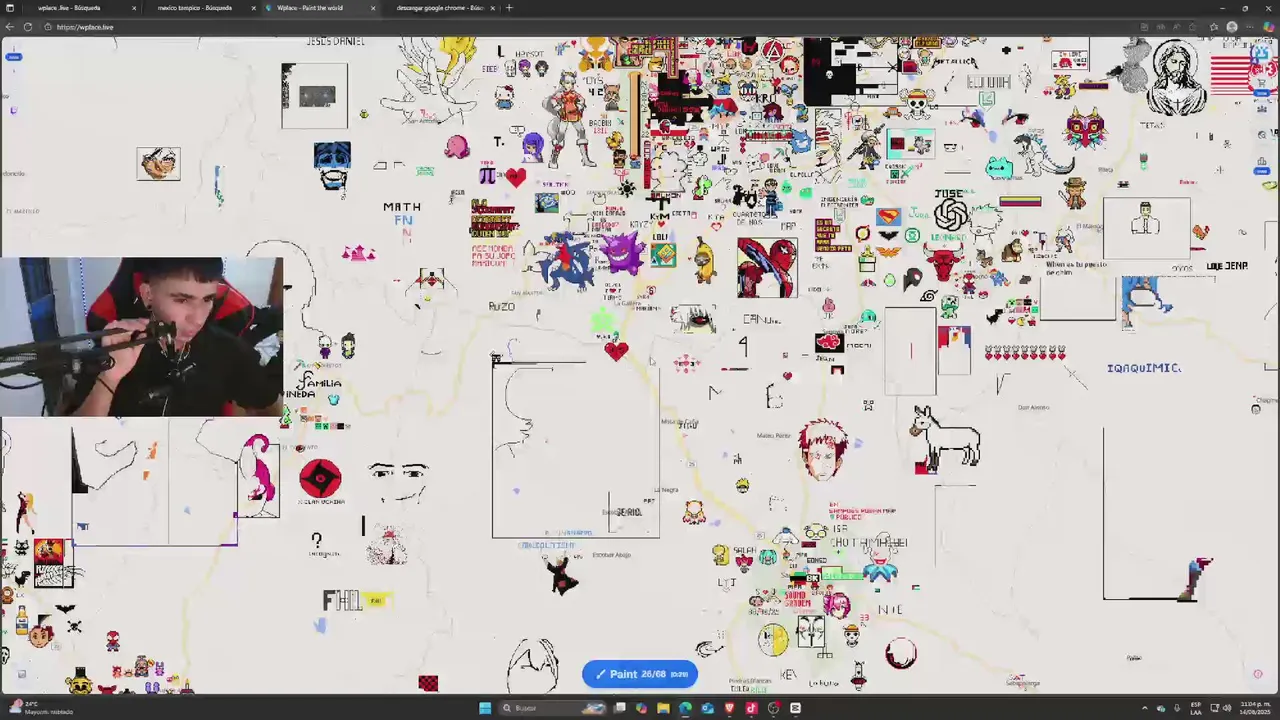Click the Paint 26/68 button
The height and width of the screenshot is (720, 1280).
(640, 674)
